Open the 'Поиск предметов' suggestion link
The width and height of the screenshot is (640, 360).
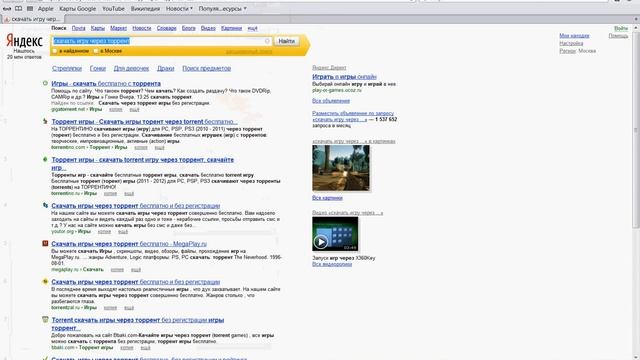pyautogui.click(x=207, y=68)
